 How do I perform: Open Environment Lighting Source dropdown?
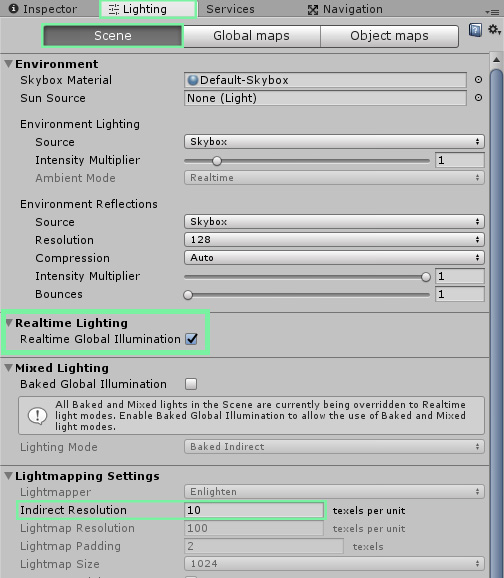click(x=334, y=142)
